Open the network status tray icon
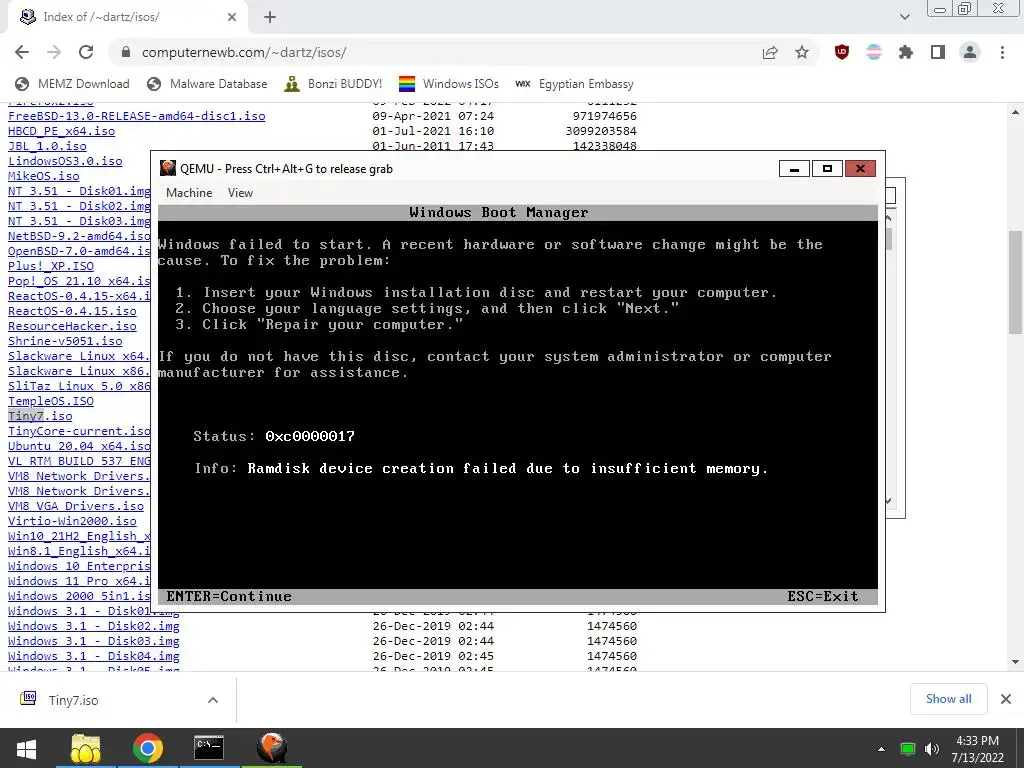 [908, 749]
